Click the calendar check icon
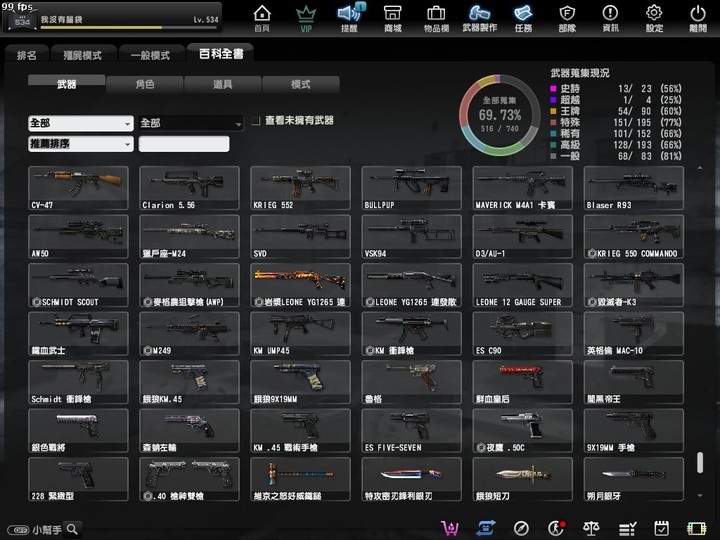Viewport: 720px width, 540px height. point(661,528)
